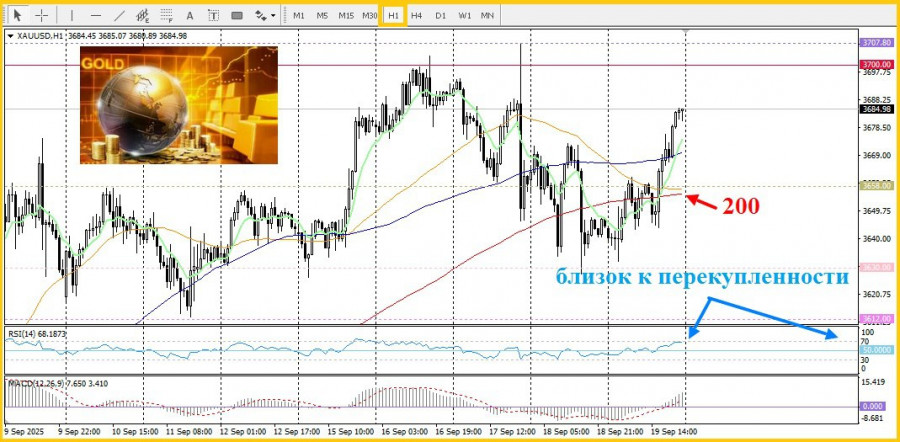
Task: Switch chart to H4 timeframe
Action: coord(417,15)
